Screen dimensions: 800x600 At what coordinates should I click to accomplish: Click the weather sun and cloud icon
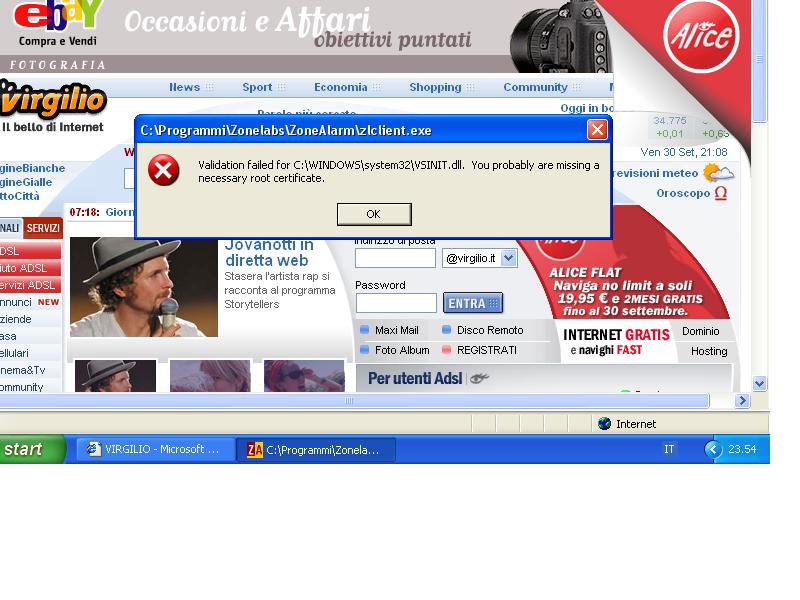click(x=718, y=173)
